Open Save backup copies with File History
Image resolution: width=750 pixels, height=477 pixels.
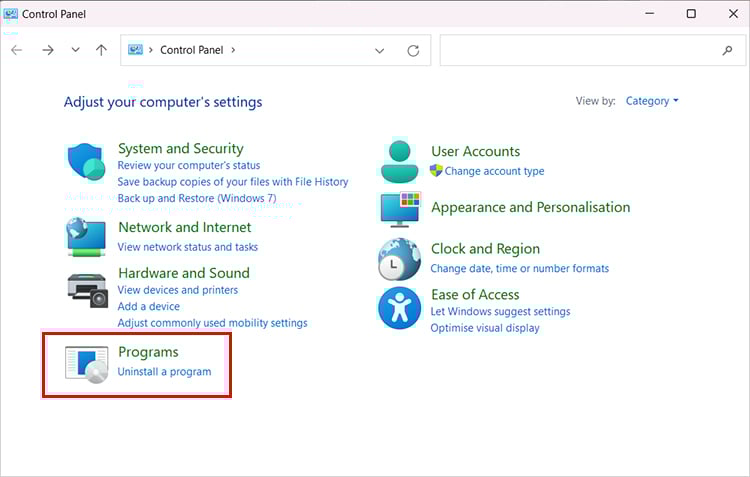[x=233, y=182]
